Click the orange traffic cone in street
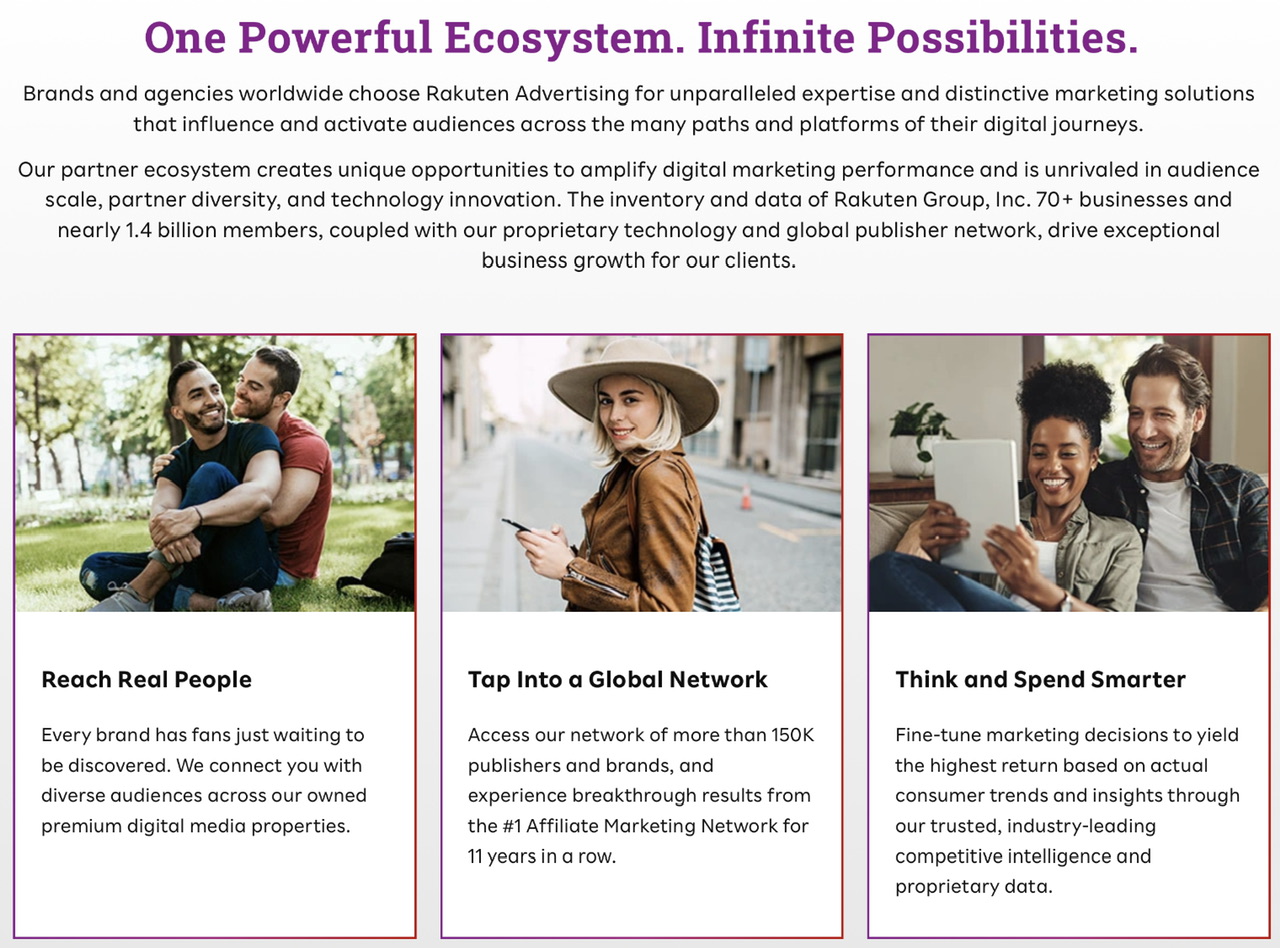Image resolution: width=1280 pixels, height=948 pixels. tap(746, 497)
